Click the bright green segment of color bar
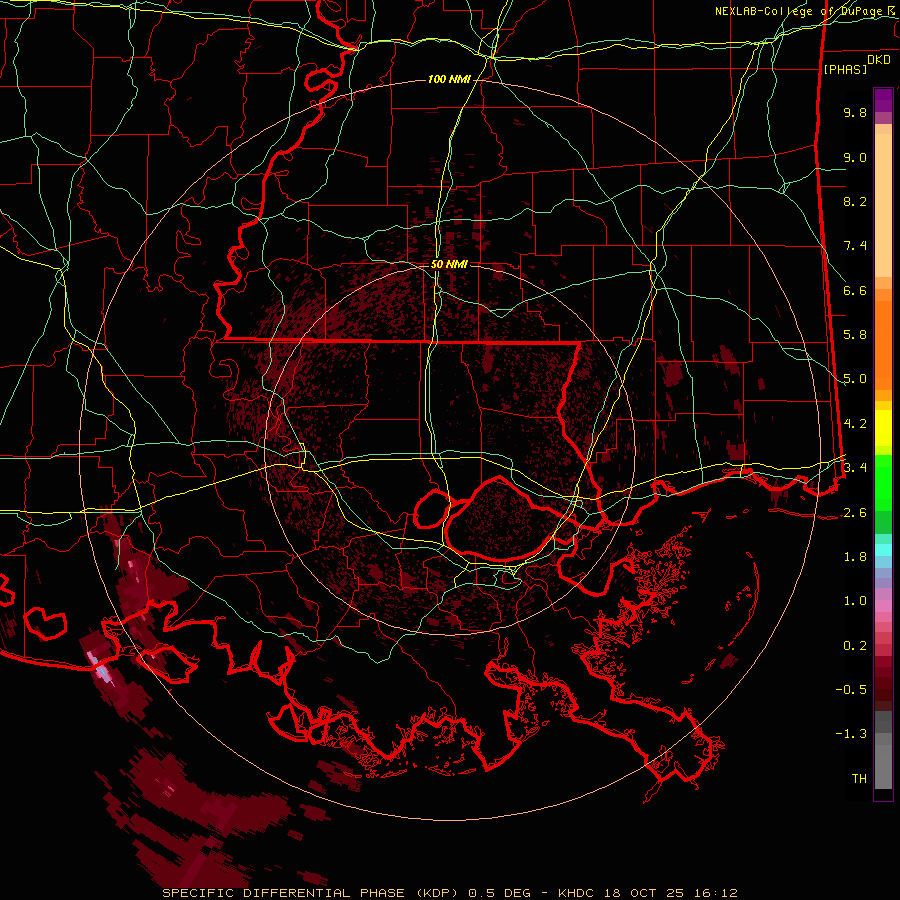Screen dimensions: 900x900 click(x=883, y=483)
